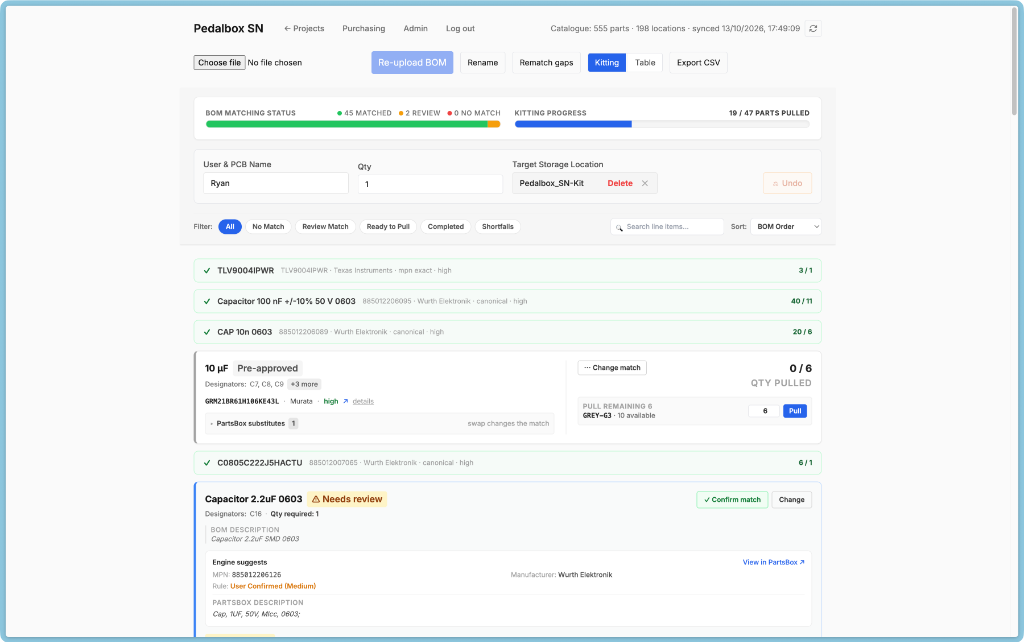Confirm match for Capacitor 2.2uF

[x=732, y=500]
